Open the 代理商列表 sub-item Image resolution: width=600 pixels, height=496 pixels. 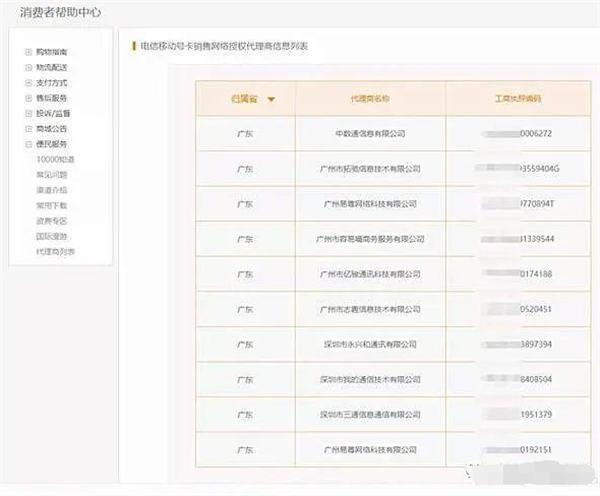[55, 251]
